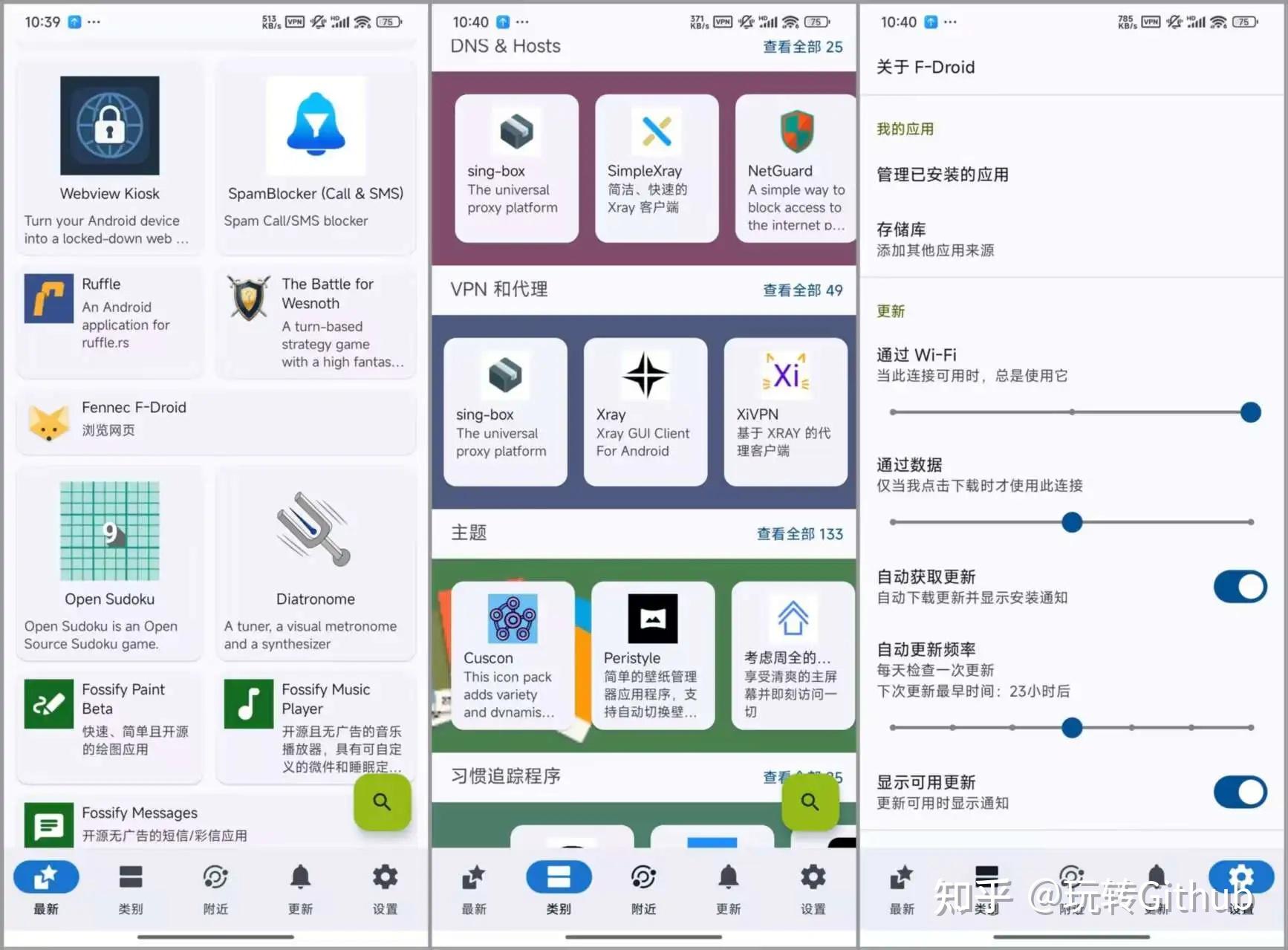
Task: Tap the Xray star icon
Action: pos(645,374)
